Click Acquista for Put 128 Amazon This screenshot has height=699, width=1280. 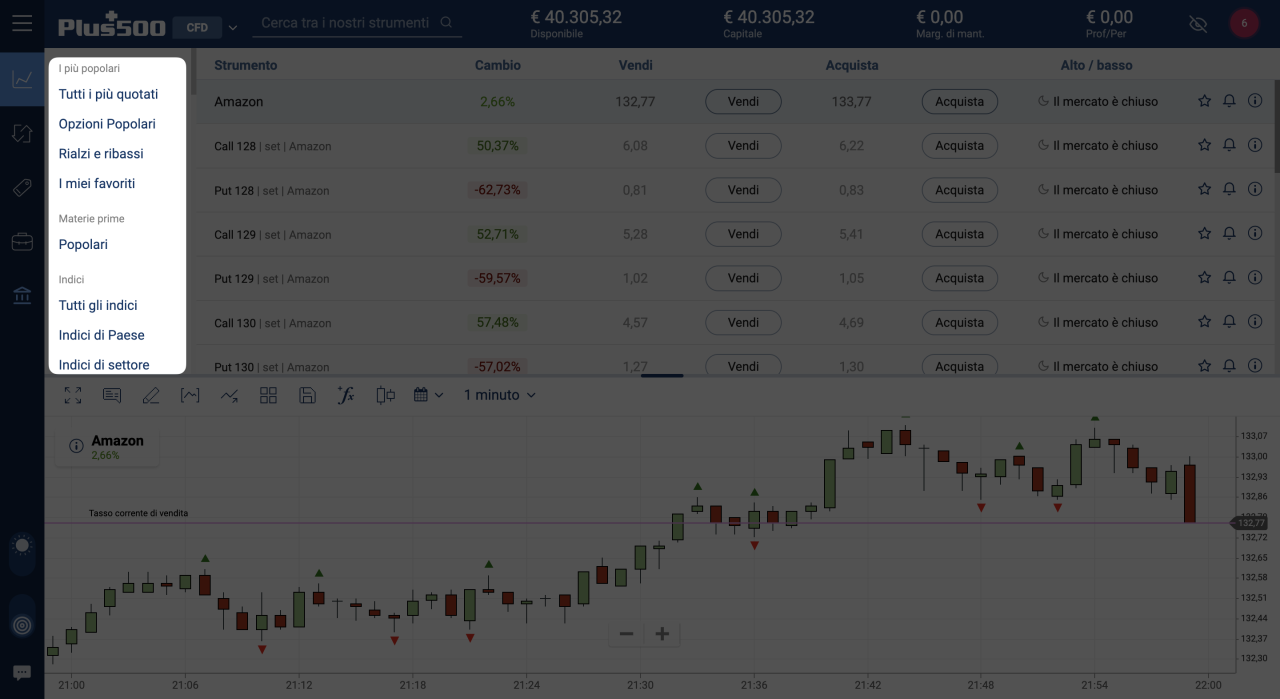pos(960,190)
